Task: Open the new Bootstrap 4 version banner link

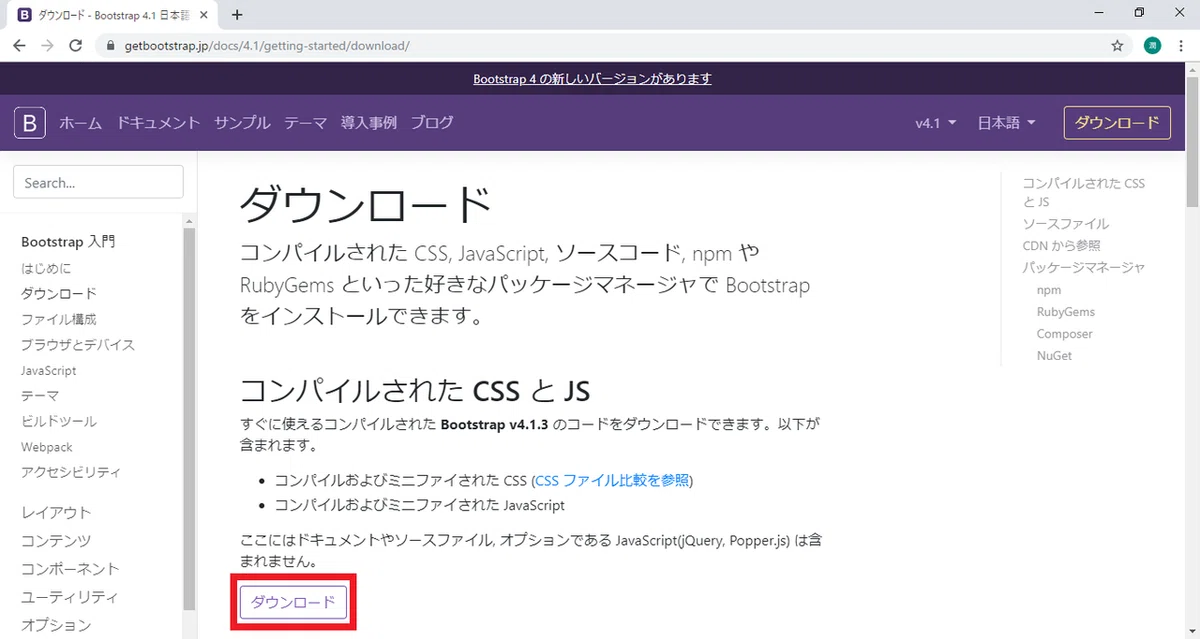Action: click(x=592, y=79)
